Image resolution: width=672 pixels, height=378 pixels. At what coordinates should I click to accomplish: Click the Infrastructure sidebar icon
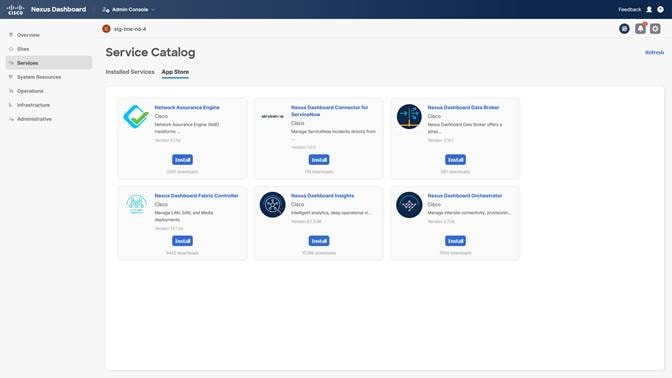point(11,105)
